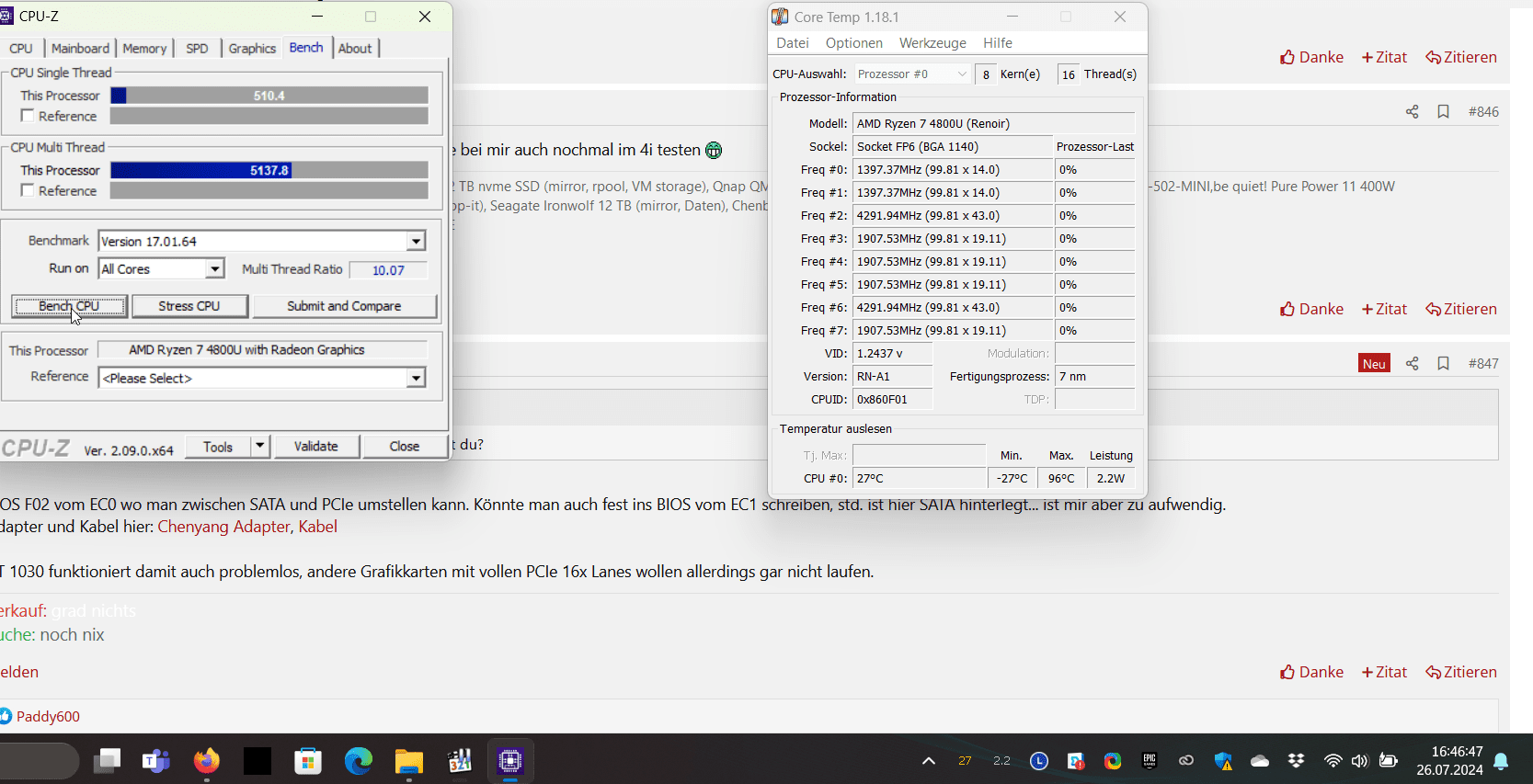Click the Validate button
Screen dimensions: 1533x784
click(316, 446)
